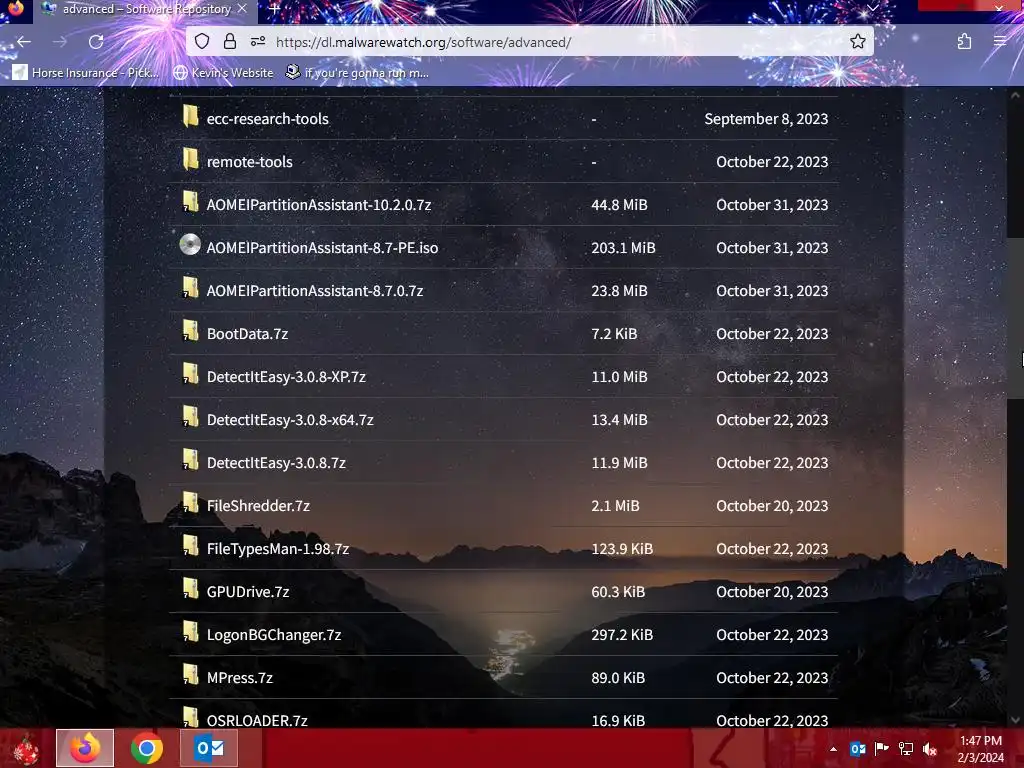
Task: Download AOMEIPartitionAssistant-8.7.0.7z
Action: point(315,291)
